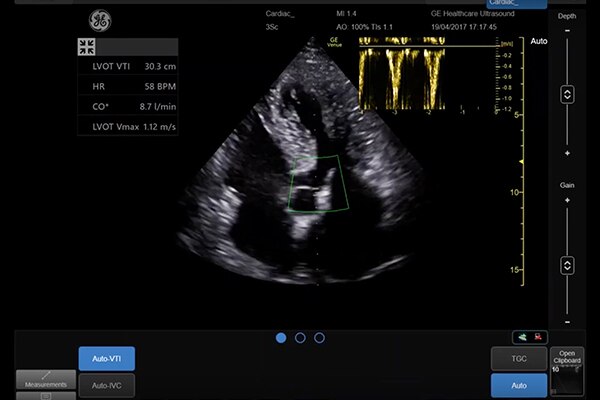Image resolution: width=600 pixels, height=400 pixels.
Task: Collapse the measurement results panel icon
Action: pyautogui.click(x=87, y=47)
